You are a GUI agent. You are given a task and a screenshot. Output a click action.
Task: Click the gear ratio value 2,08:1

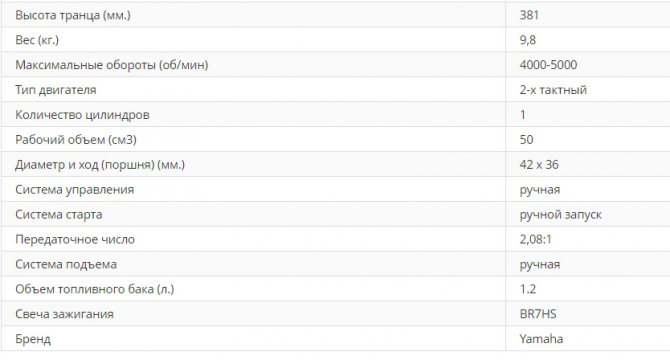click(535, 239)
